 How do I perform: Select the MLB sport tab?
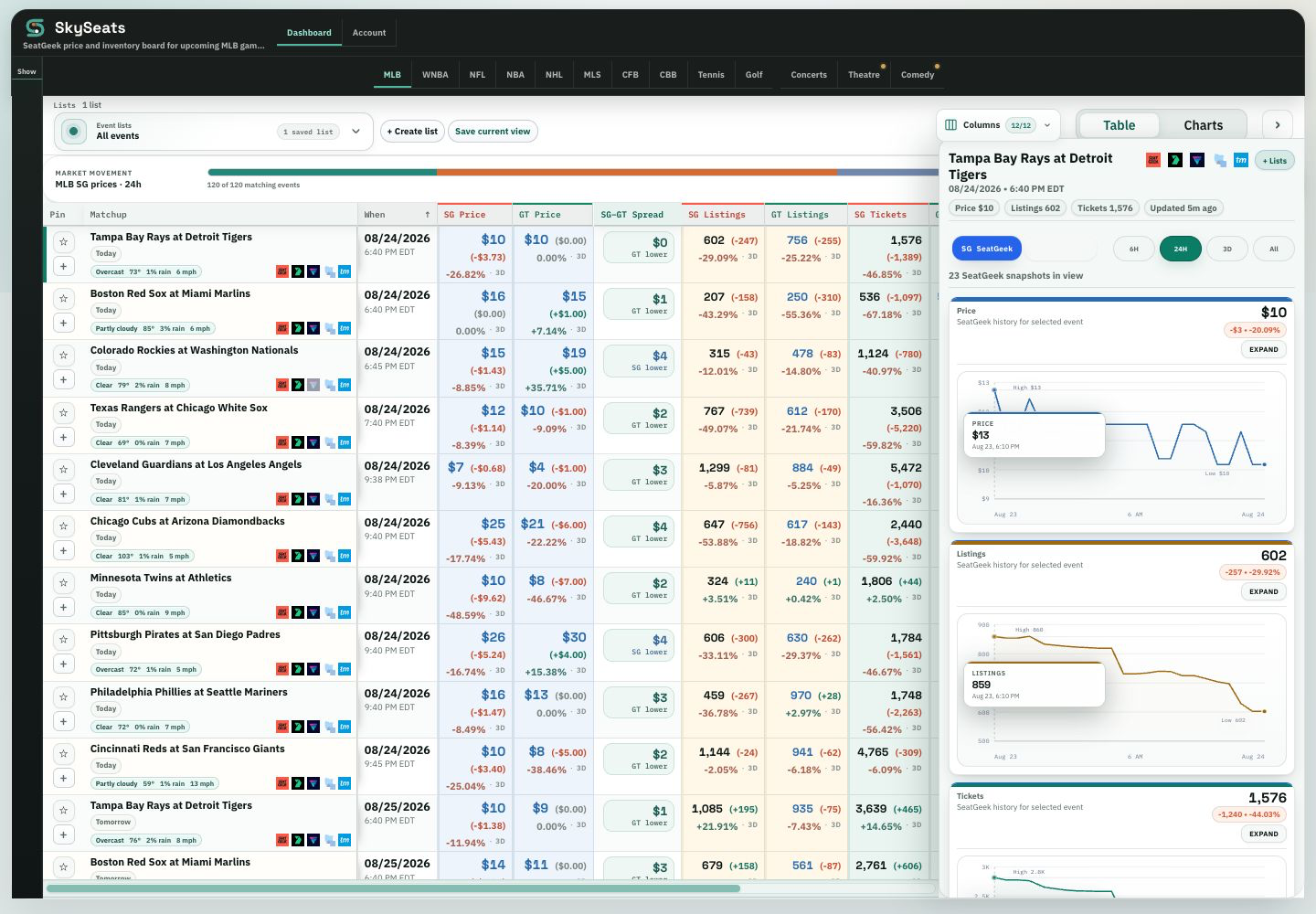click(392, 75)
